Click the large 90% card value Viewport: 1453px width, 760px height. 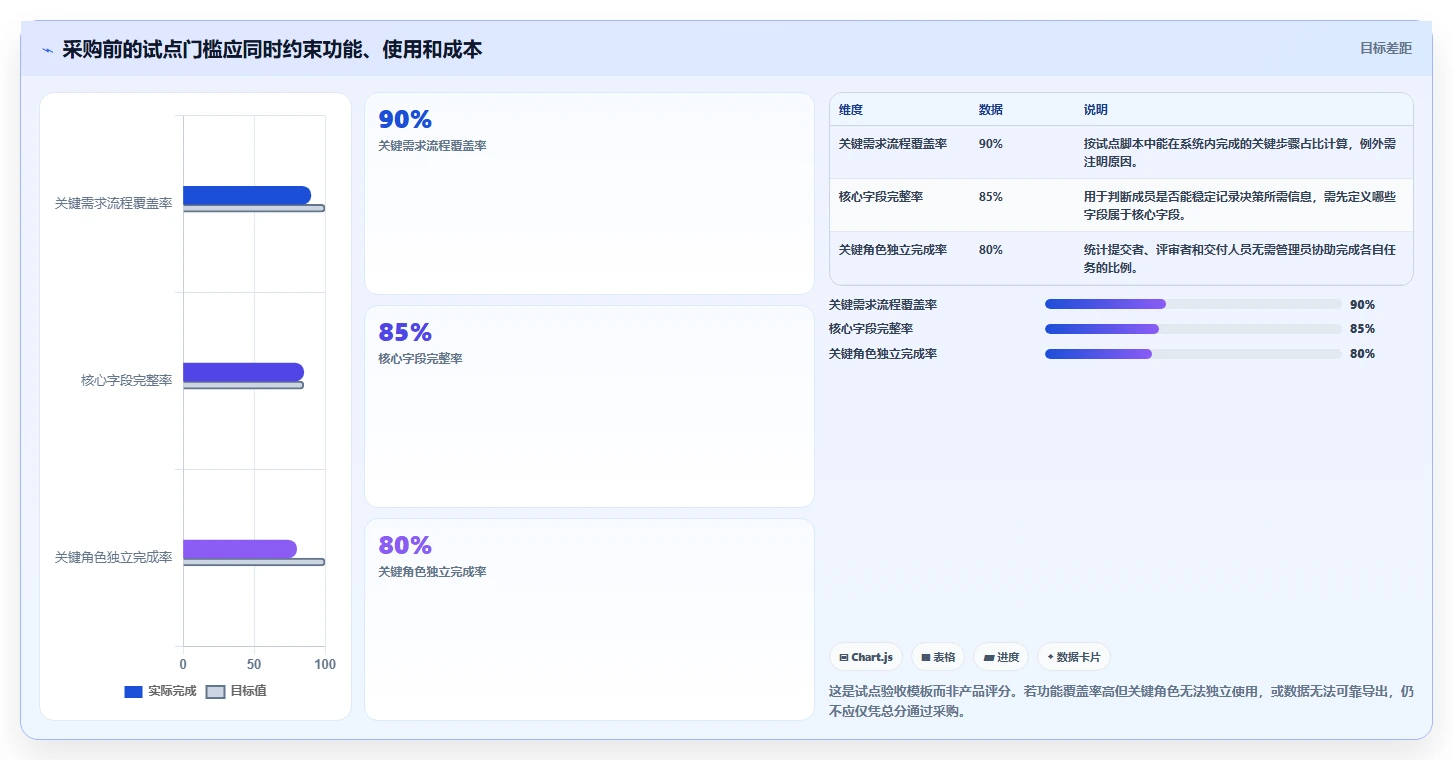tap(405, 120)
